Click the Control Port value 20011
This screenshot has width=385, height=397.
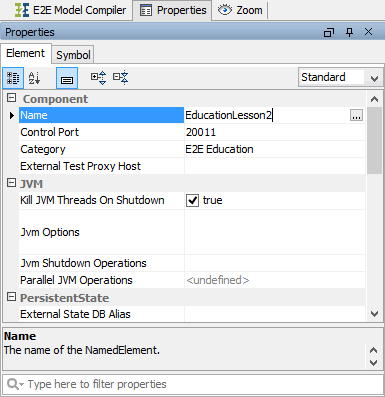(x=201, y=132)
